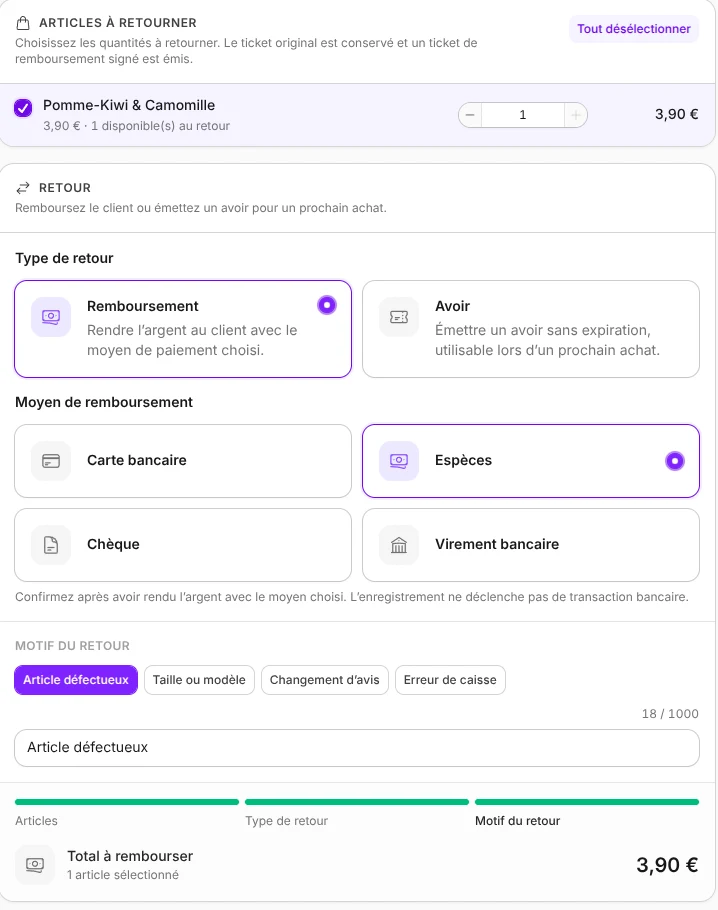
Task: Click the document icon for Chèque
Action: tap(51, 545)
